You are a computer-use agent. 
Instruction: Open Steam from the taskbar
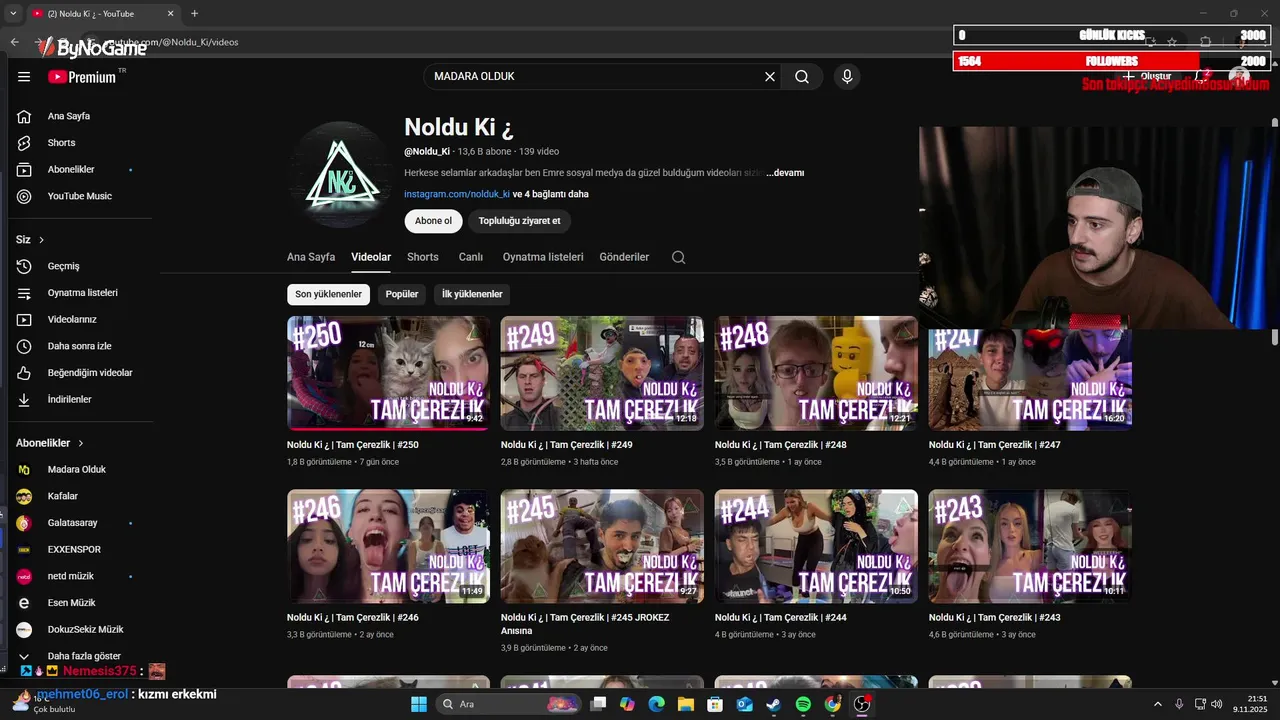coord(774,704)
